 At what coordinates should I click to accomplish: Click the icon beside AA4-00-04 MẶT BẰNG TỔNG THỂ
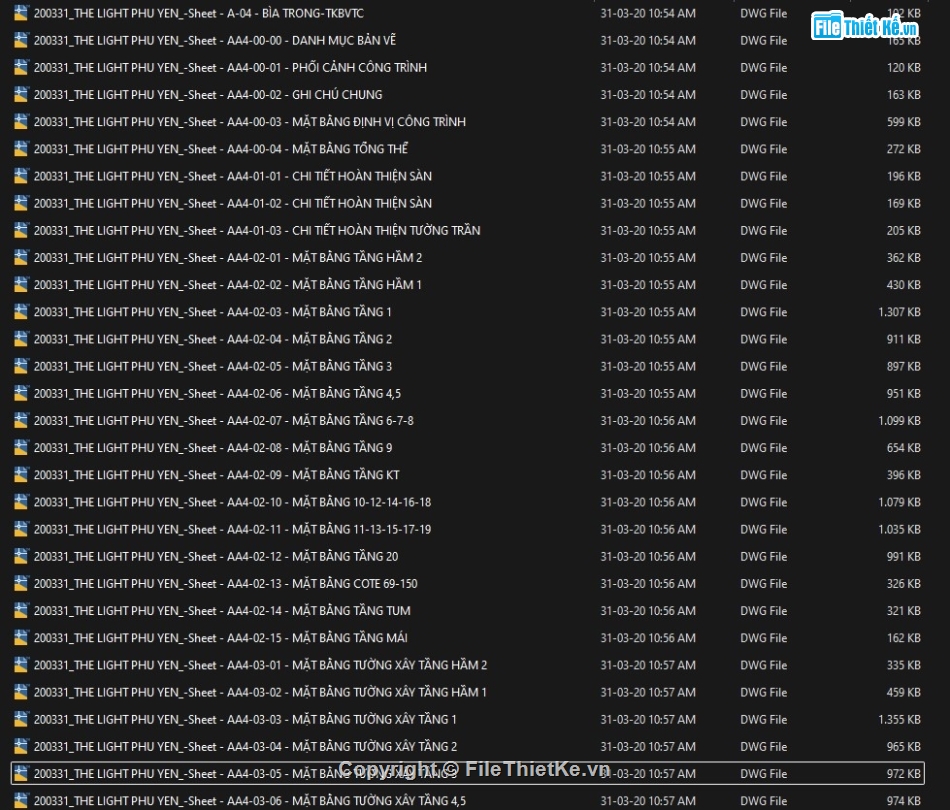coord(21,149)
